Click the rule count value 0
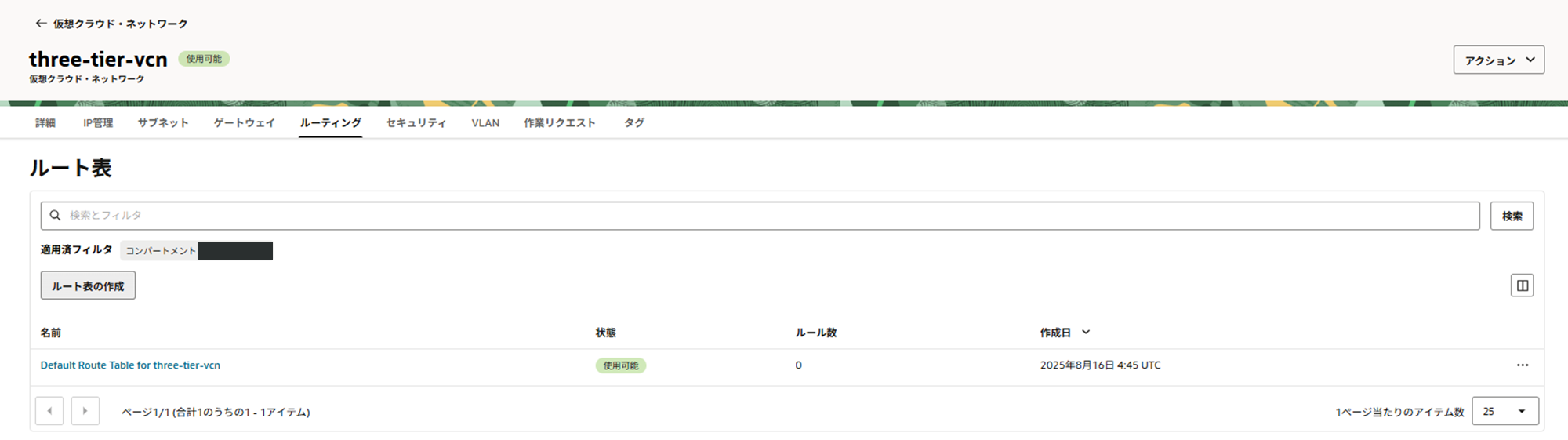The image size is (1568, 440). pos(798,365)
